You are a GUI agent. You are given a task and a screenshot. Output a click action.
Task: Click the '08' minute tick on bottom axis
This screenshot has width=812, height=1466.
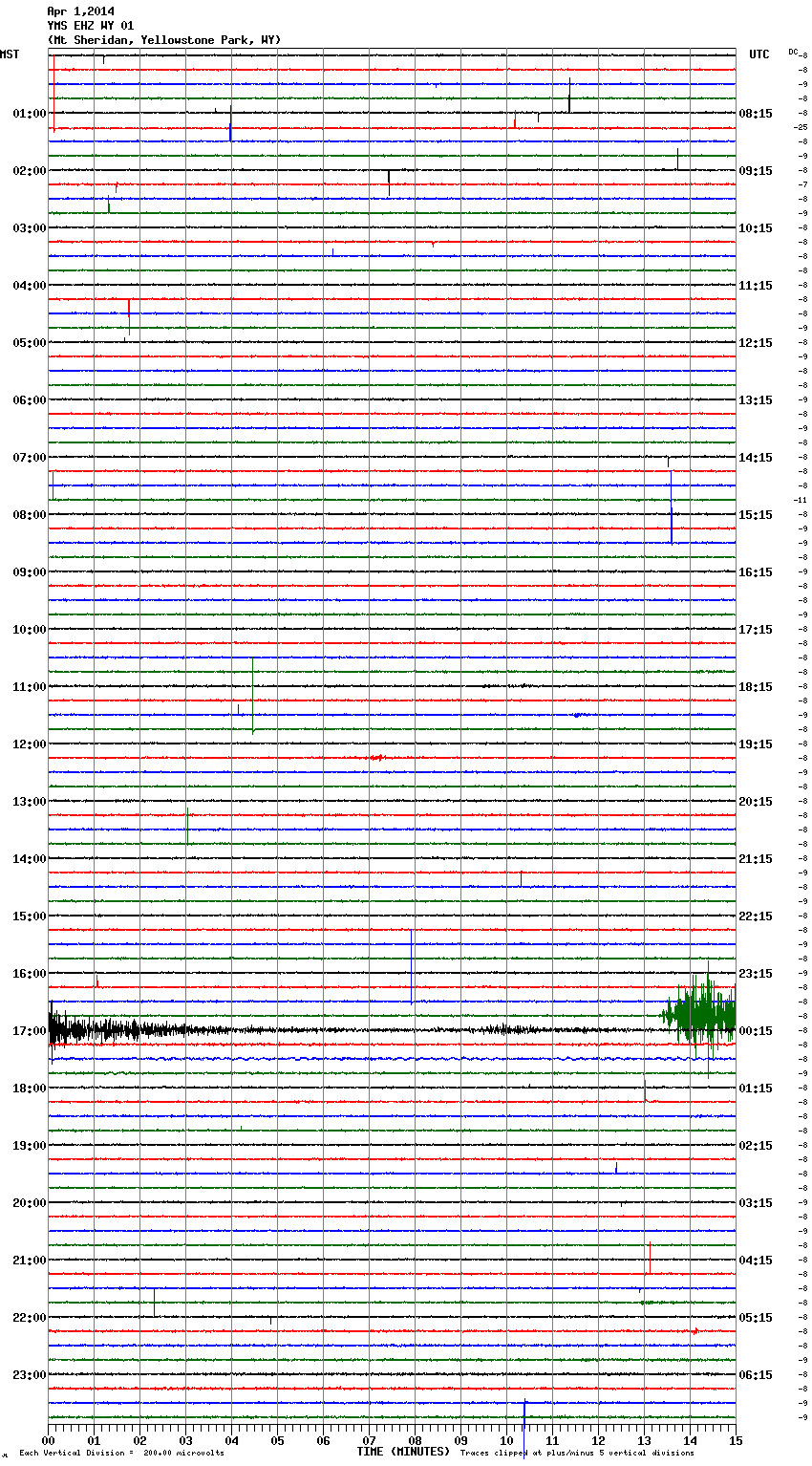(415, 1440)
